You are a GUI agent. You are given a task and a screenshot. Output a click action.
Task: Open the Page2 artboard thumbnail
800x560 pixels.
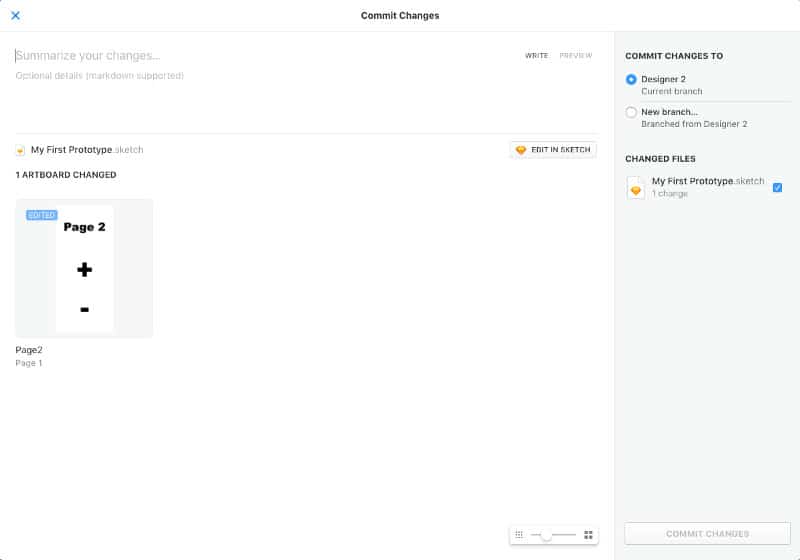84,268
